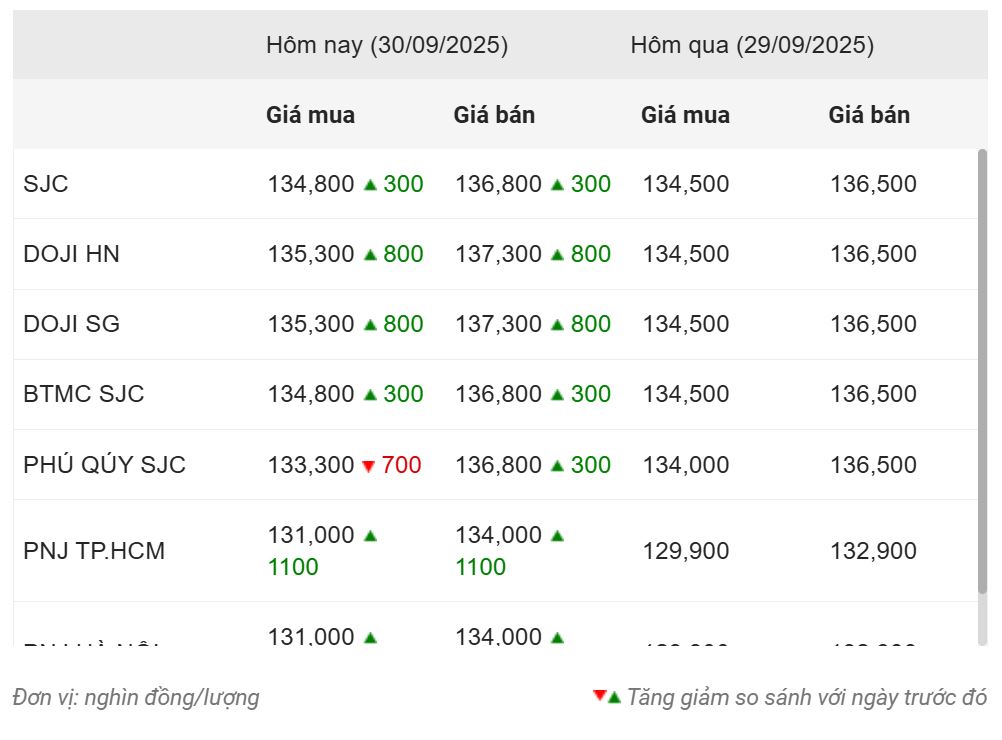Click the Đơn vị: nghìn đồng/lượng note
The width and height of the screenshot is (1002, 740).
pos(135,697)
